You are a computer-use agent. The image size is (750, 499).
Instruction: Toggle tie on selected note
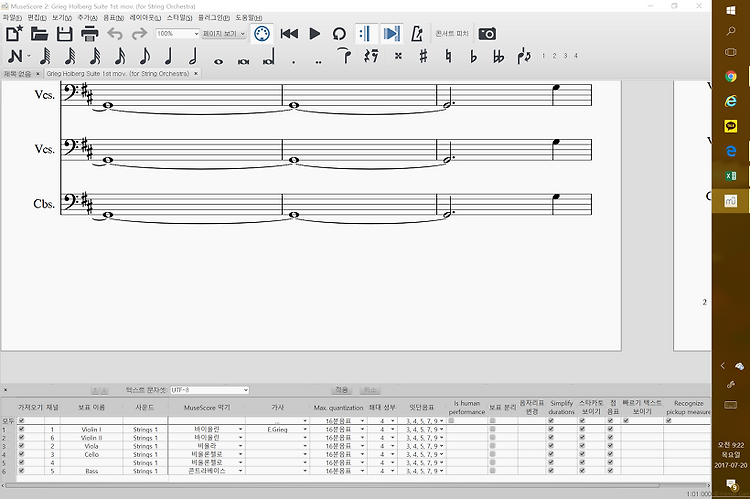click(x=344, y=55)
